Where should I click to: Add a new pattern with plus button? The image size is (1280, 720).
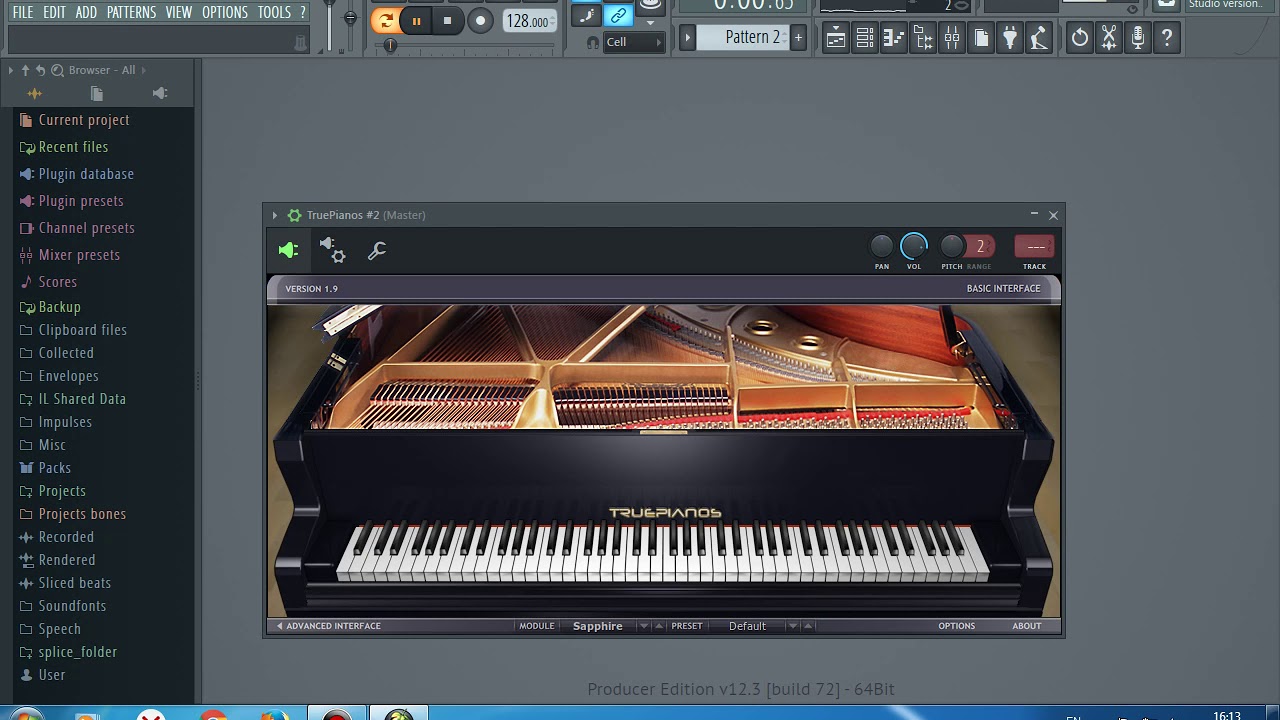[798, 38]
